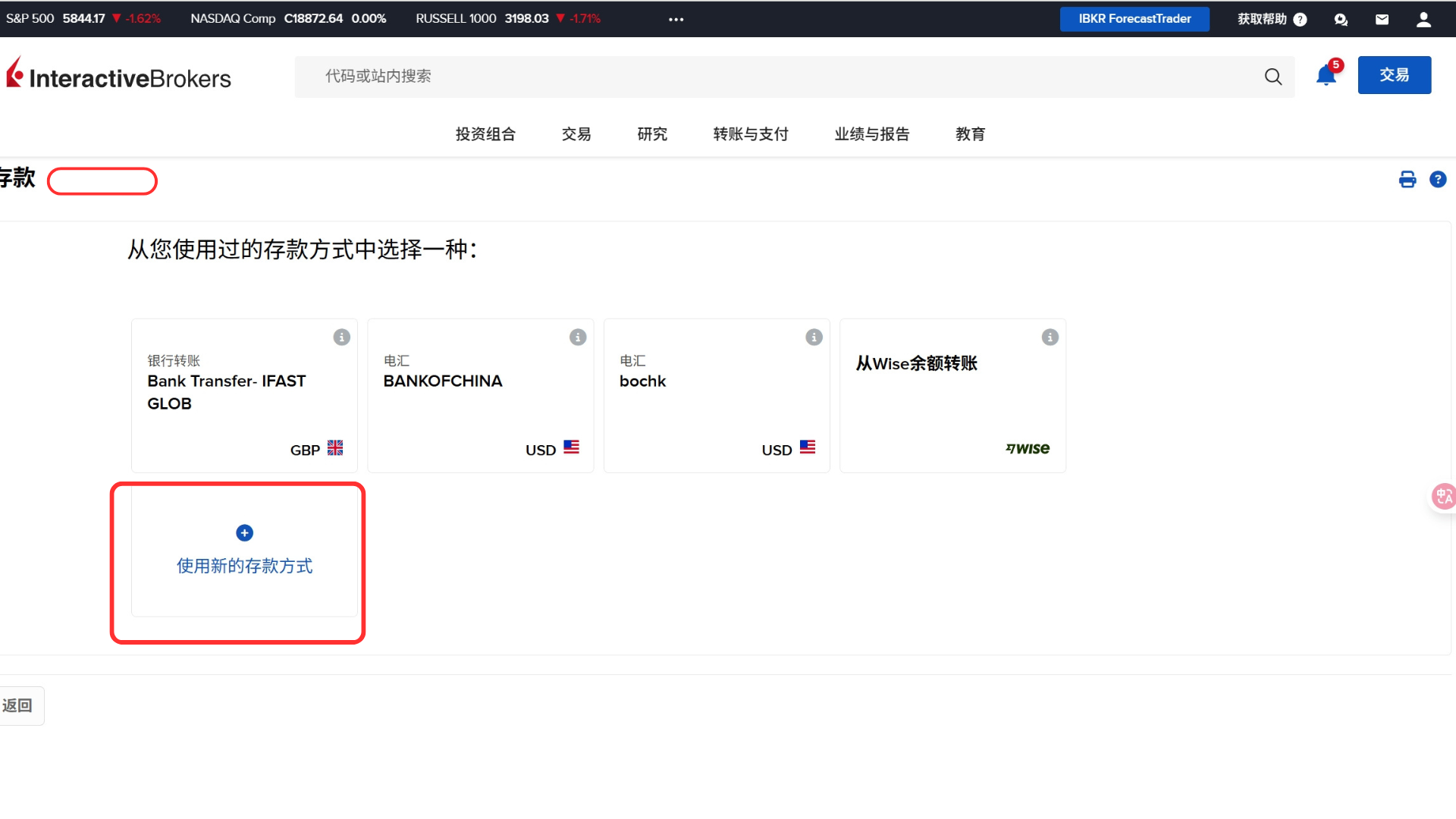Open 投资组合 menu

click(x=485, y=134)
